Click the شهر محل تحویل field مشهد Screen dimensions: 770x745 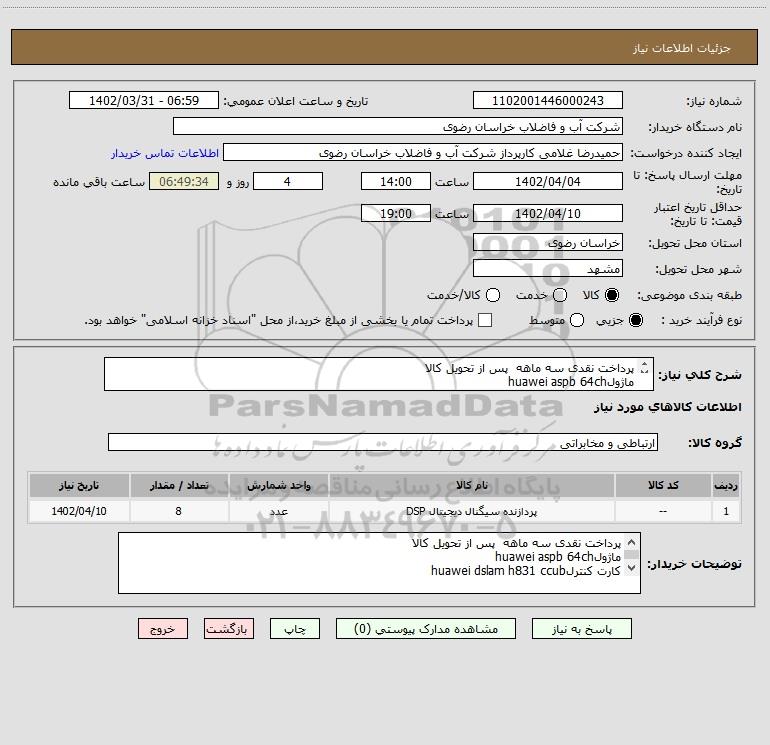coord(548,269)
